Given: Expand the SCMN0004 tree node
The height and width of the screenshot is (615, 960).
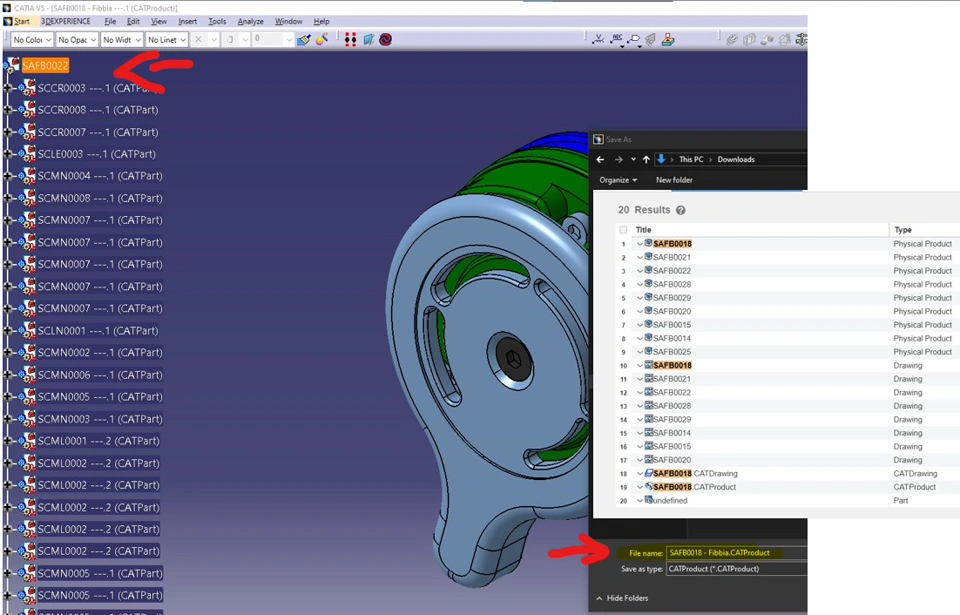Looking at the screenshot, I should pyautogui.click(x=7, y=176).
